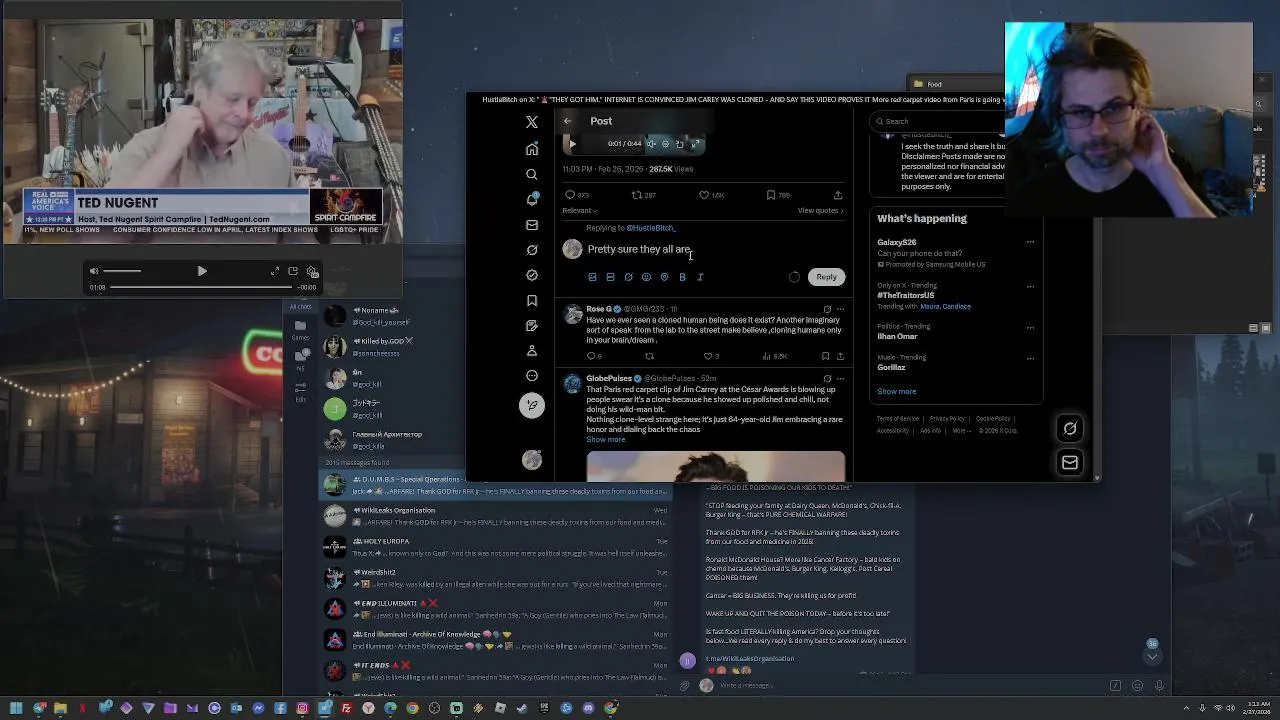The height and width of the screenshot is (720, 1280).
Task: Apply italic formatting in reply composer
Action: pyautogui.click(x=700, y=277)
